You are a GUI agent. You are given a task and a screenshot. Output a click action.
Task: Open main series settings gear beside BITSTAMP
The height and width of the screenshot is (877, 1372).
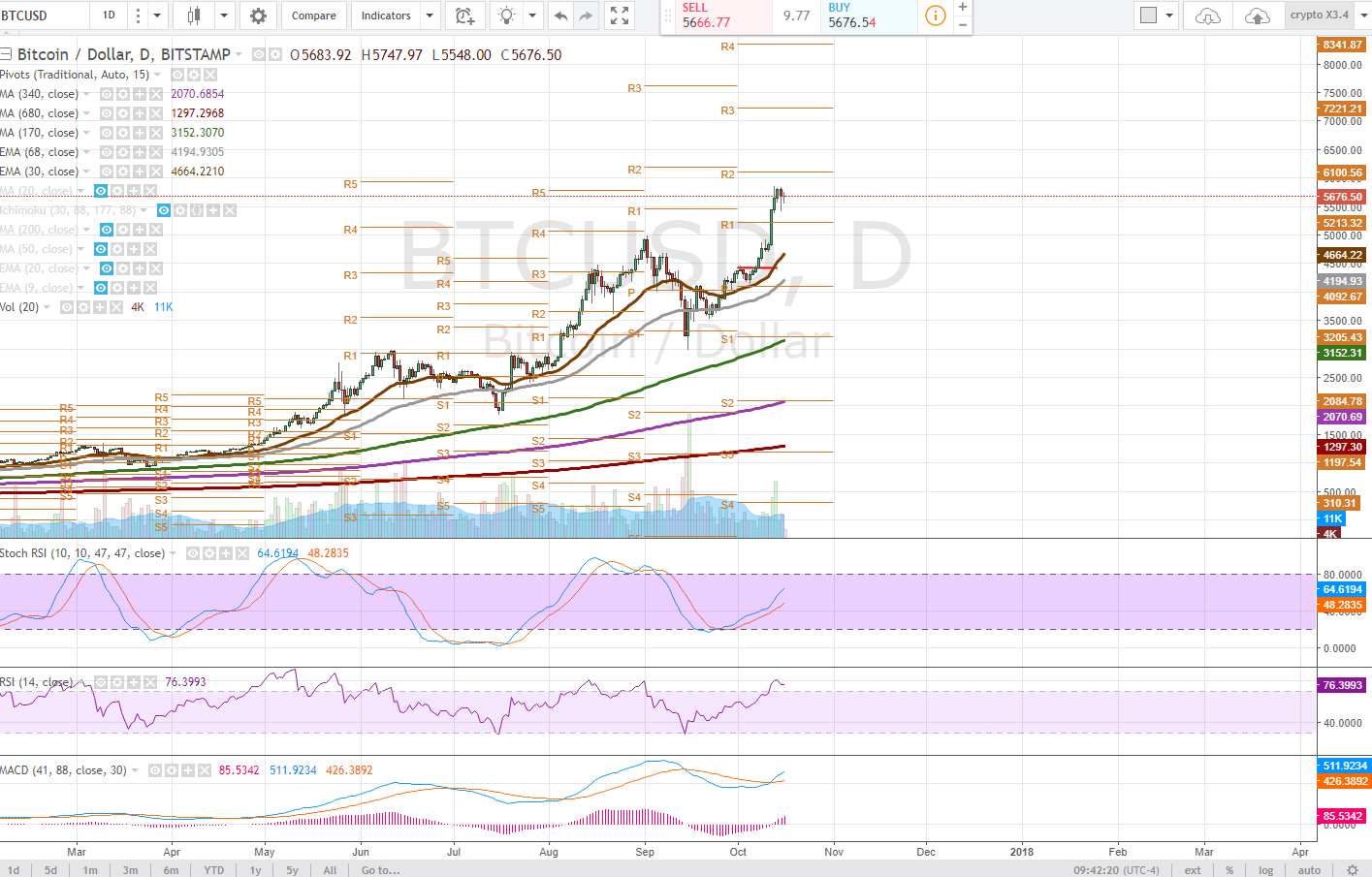click(x=275, y=55)
